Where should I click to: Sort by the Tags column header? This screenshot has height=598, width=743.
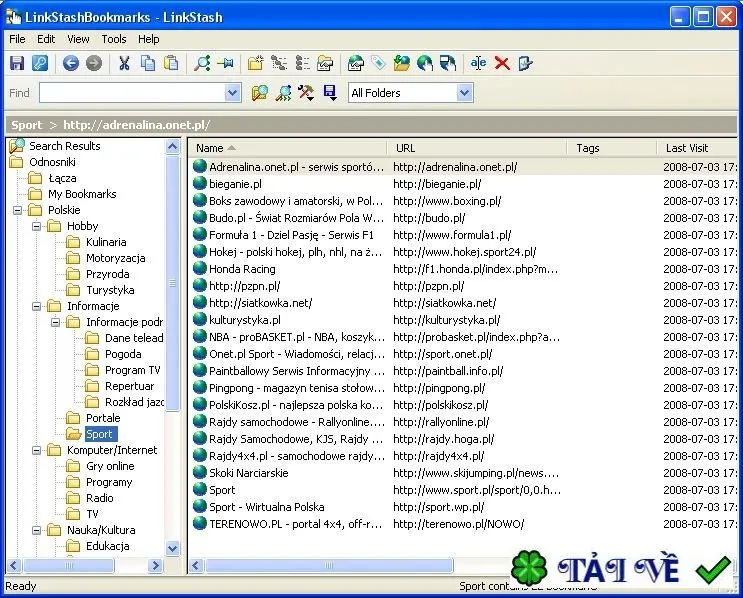coord(613,148)
